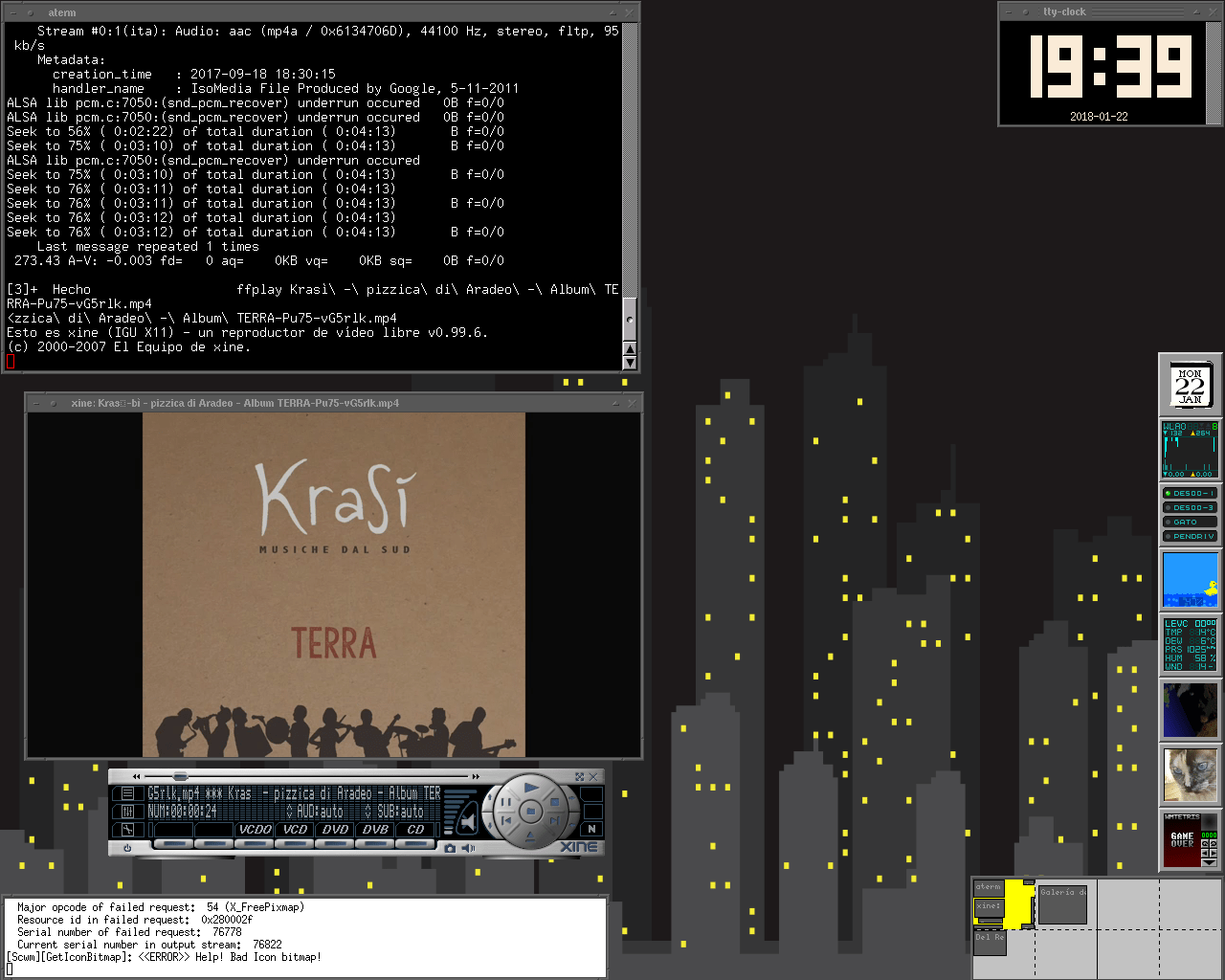Click the terminal cursor in aterm
1225x980 pixels.
pos(11,362)
